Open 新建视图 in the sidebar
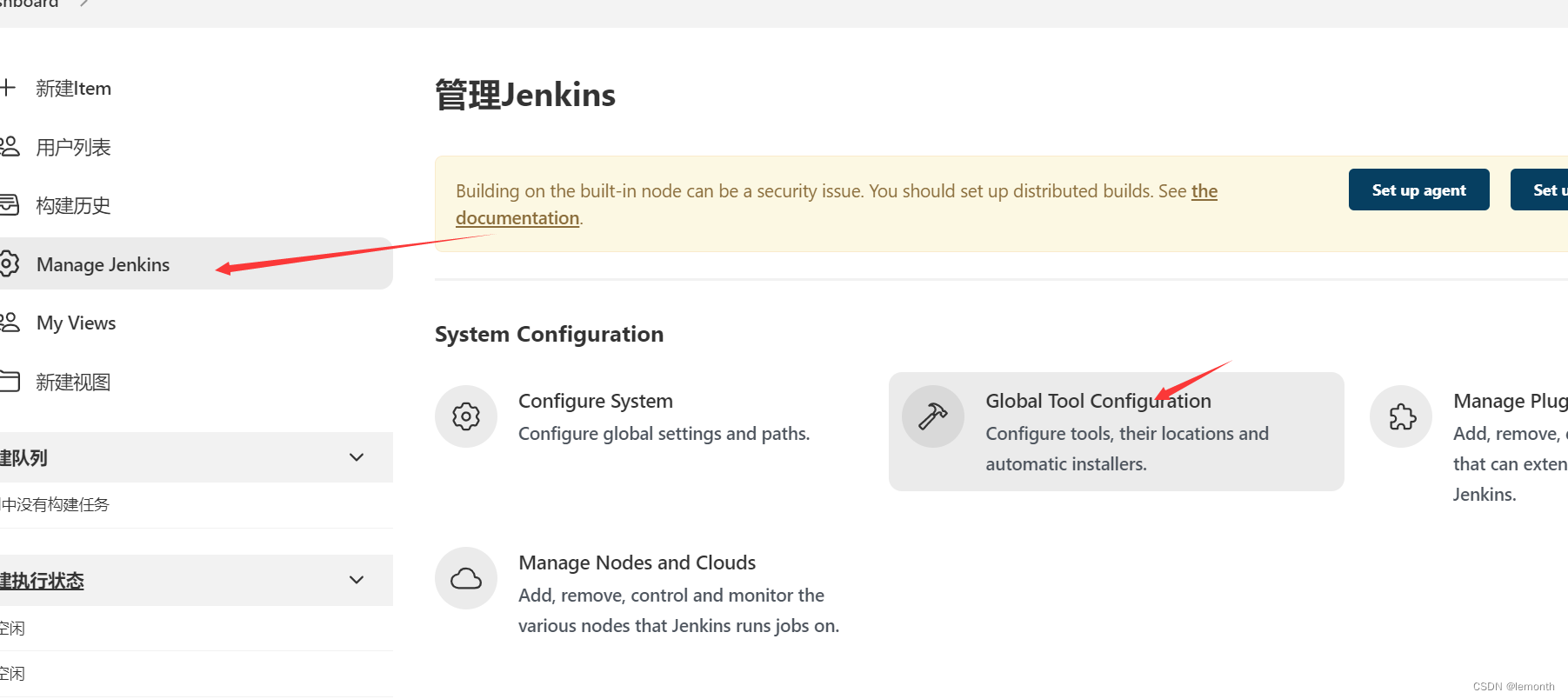Screen dimensions: 1568x699 [x=74, y=383]
